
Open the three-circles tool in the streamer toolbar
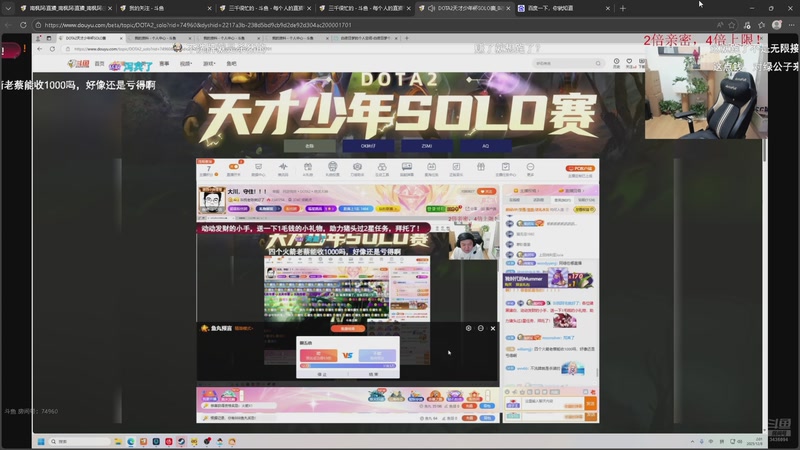click(382, 167)
